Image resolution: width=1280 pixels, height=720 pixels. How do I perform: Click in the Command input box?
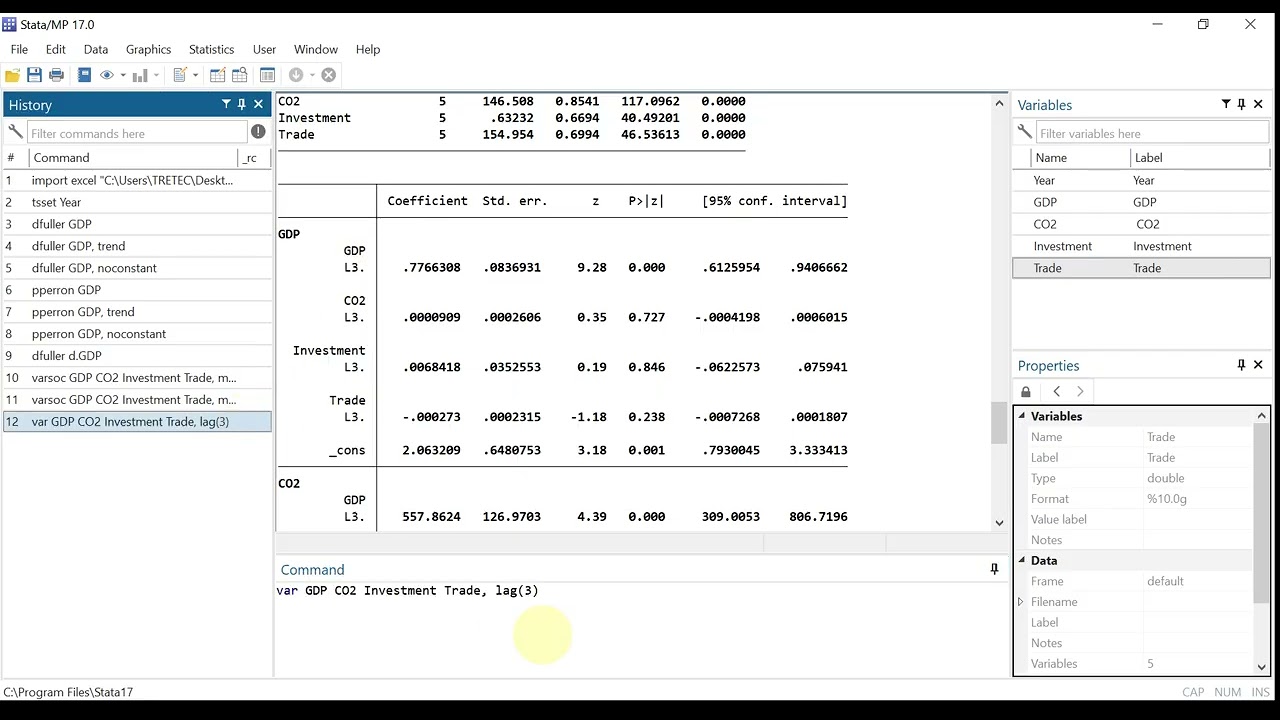(640, 628)
